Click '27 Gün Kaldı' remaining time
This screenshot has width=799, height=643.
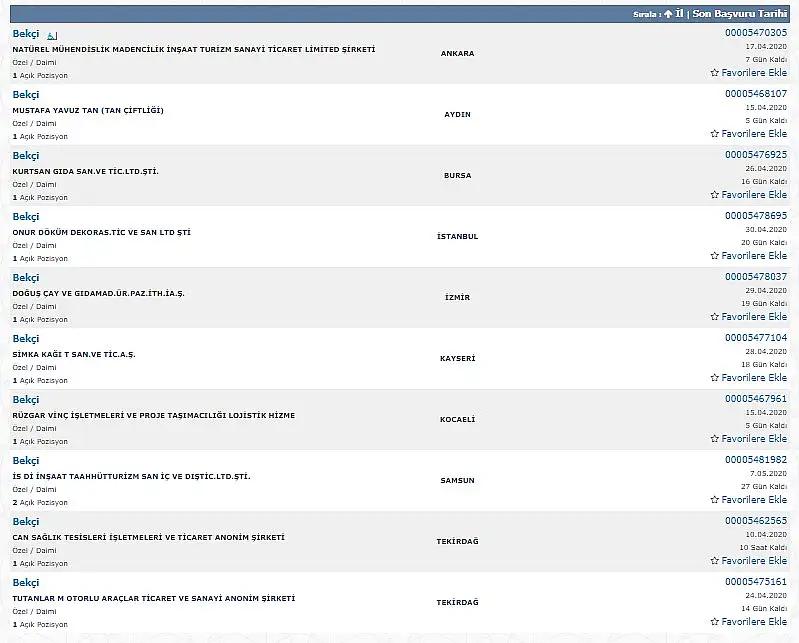764,487
